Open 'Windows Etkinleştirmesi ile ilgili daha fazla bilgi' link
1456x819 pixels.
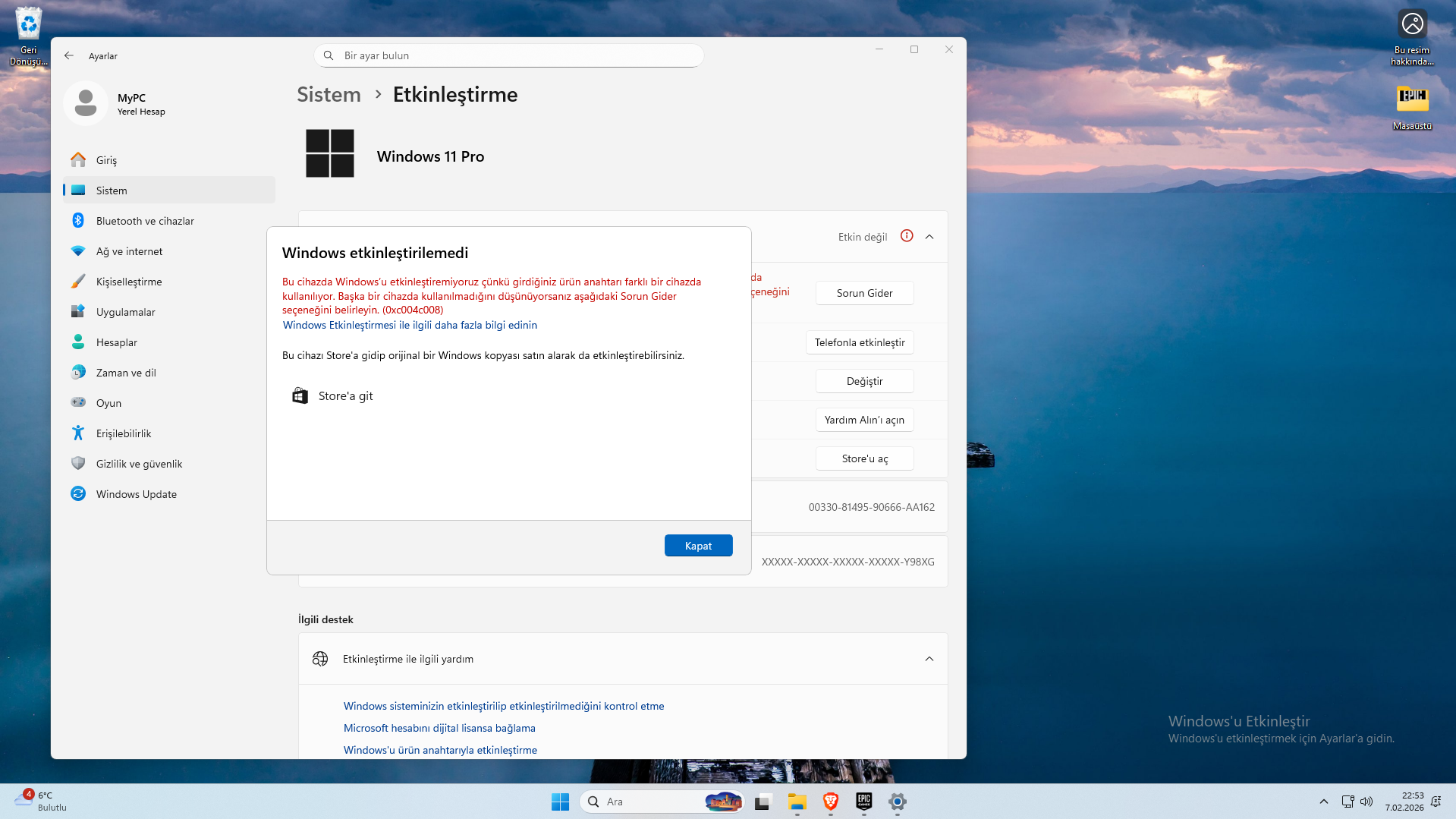tap(410, 325)
